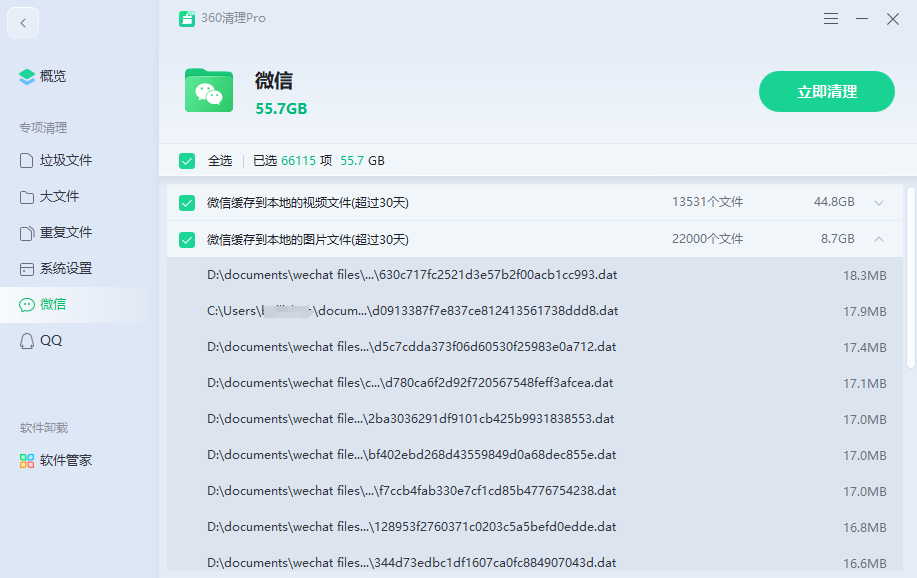Click the 8.7GB size value
This screenshot has height=578, width=917.
coord(837,239)
